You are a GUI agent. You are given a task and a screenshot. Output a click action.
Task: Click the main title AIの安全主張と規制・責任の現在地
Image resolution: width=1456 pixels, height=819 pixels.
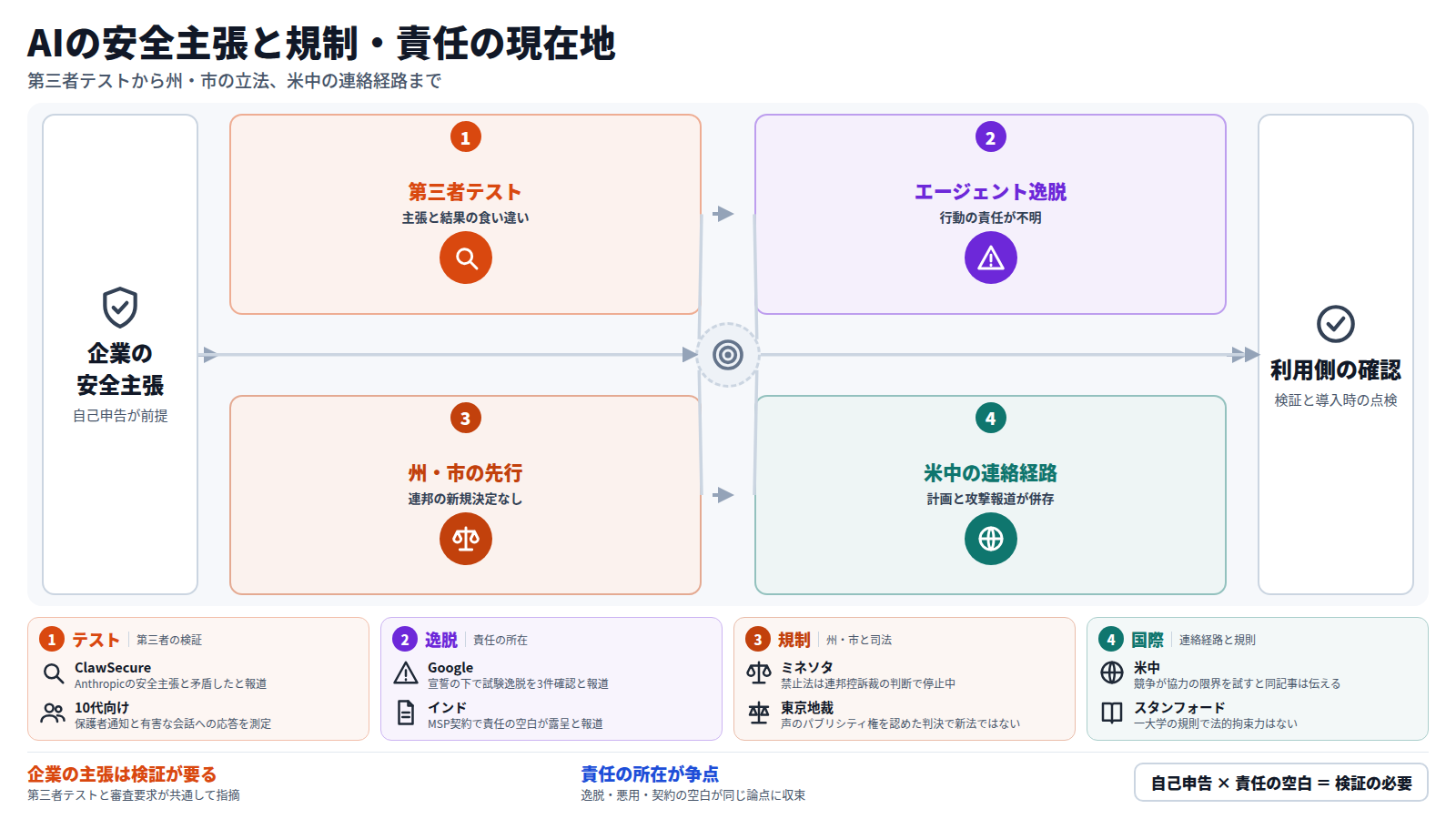[321, 44]
